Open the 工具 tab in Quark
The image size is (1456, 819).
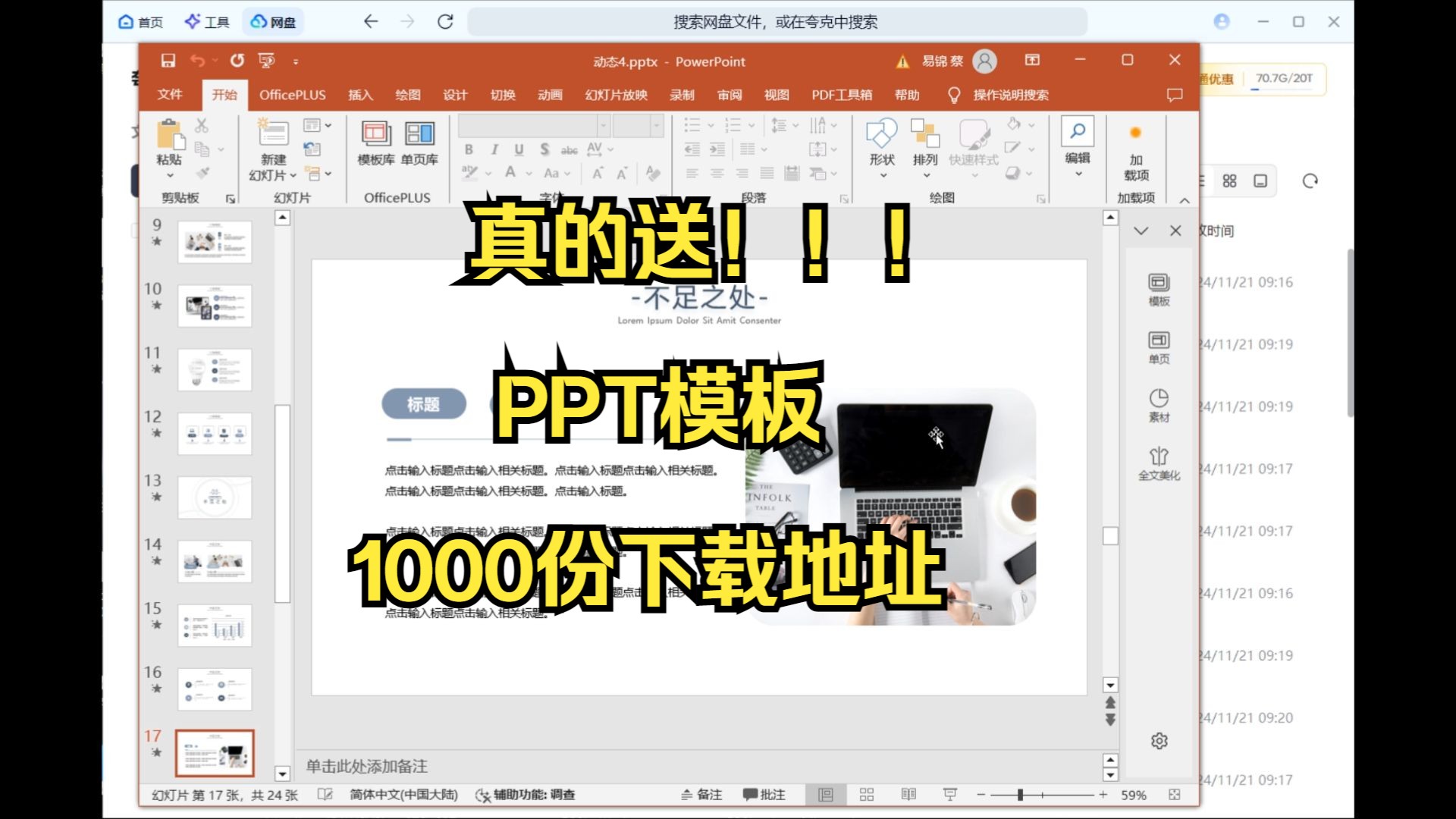click(207, 22)
